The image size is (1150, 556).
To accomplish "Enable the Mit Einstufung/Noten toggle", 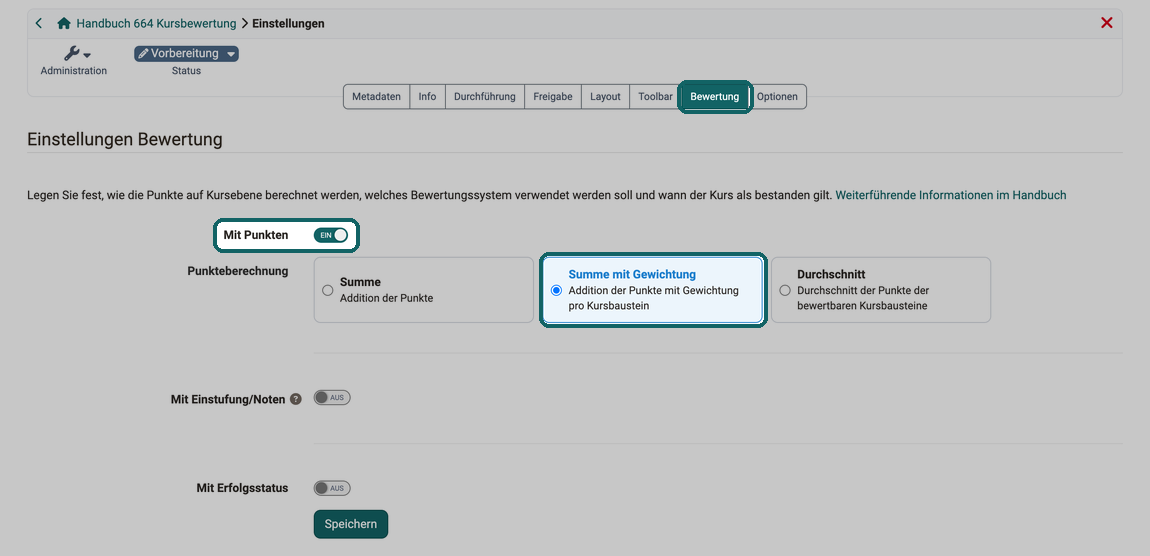I will point(332,398).
